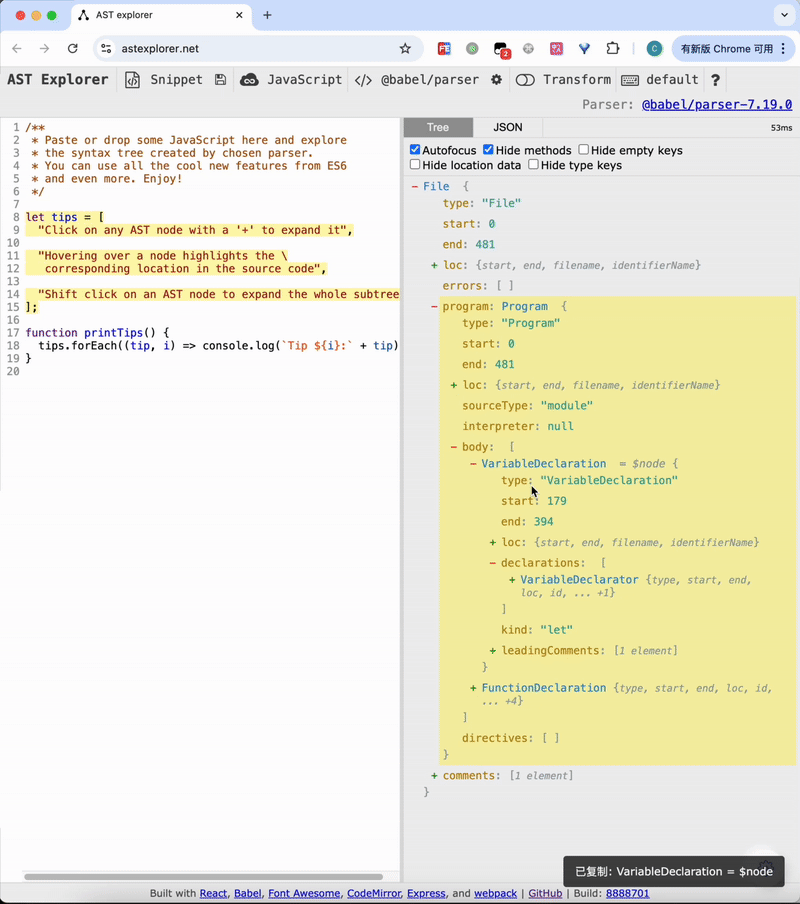The width and height of the screenshot is (800, 904).
Task: Click the editor horizontal scrollbar
Action: tap(203, 876)
